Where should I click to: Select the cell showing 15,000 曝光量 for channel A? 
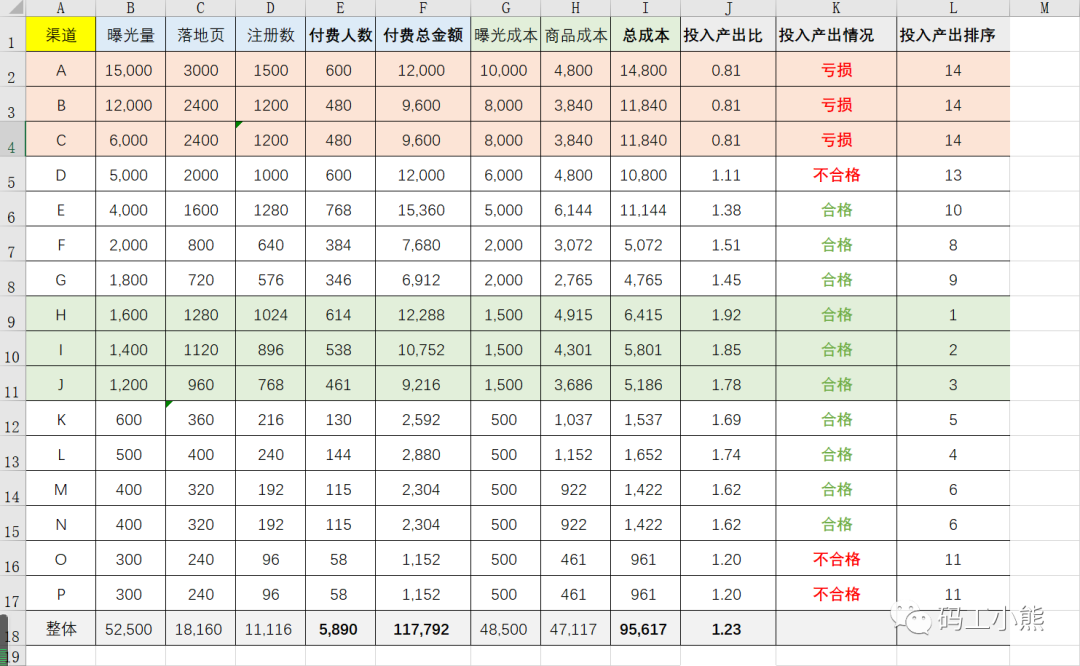129,70
